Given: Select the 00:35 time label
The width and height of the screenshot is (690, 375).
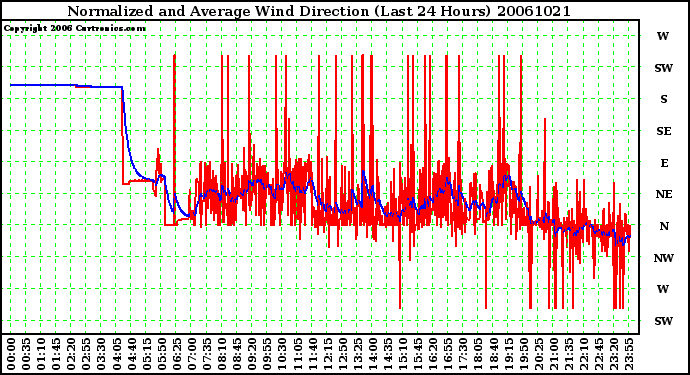Looking at the screenshot, I should pos(26,354).
